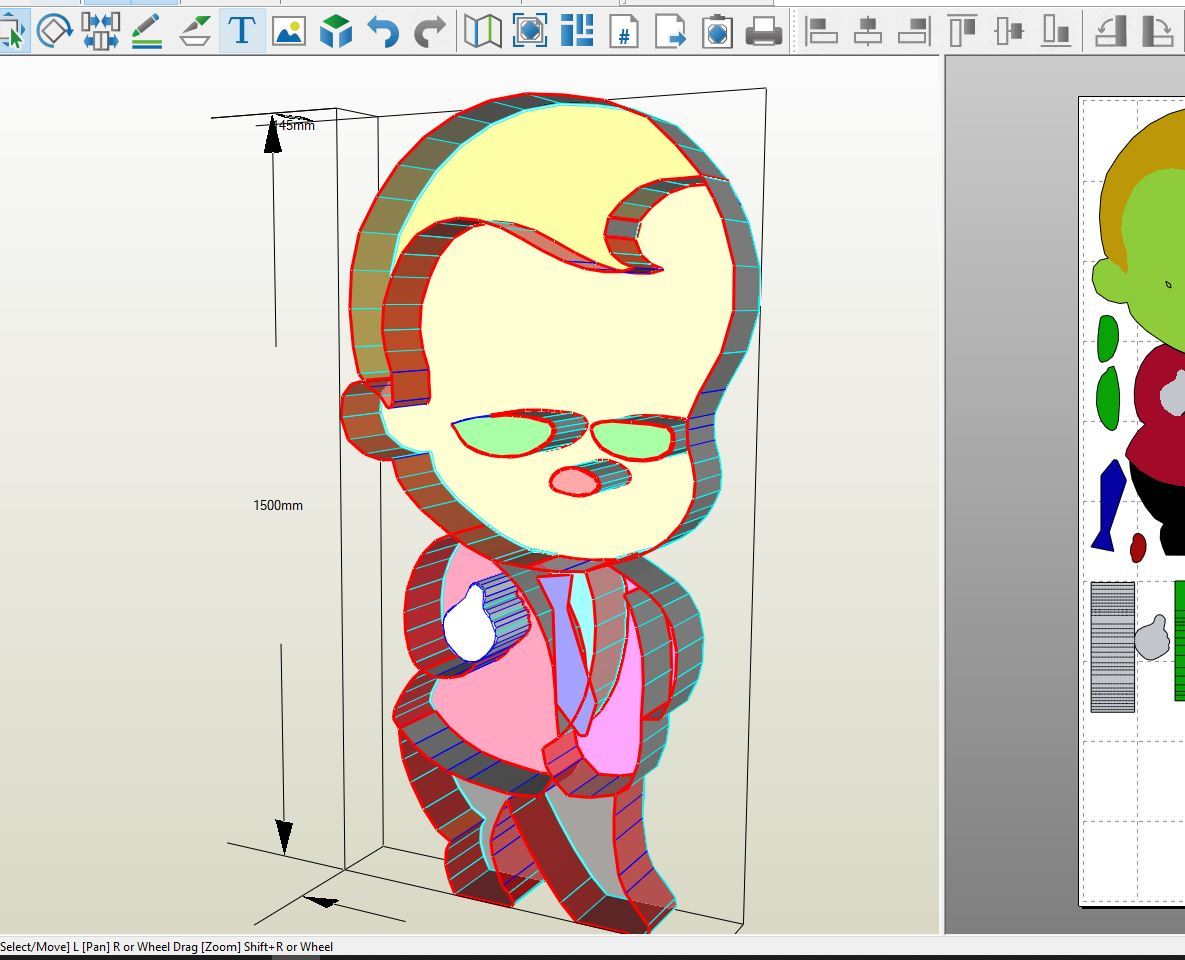Align selected parts to the bottom

1056,32
